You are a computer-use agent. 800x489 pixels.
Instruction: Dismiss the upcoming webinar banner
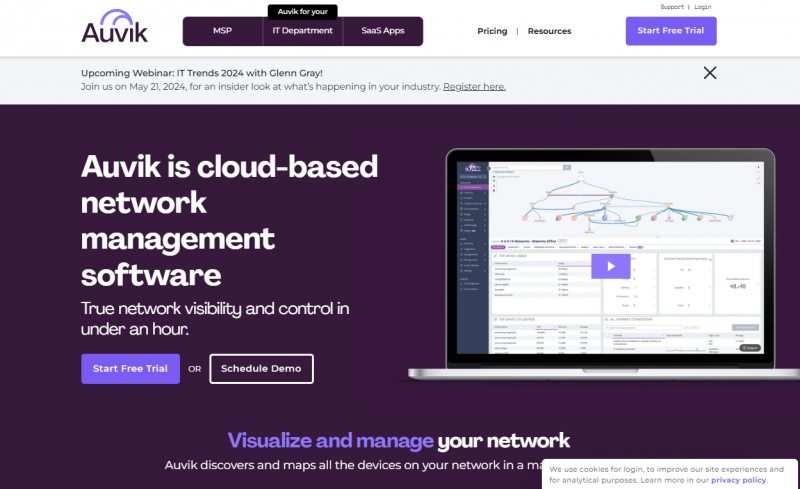pyautogui.click(x=709, y=72)
